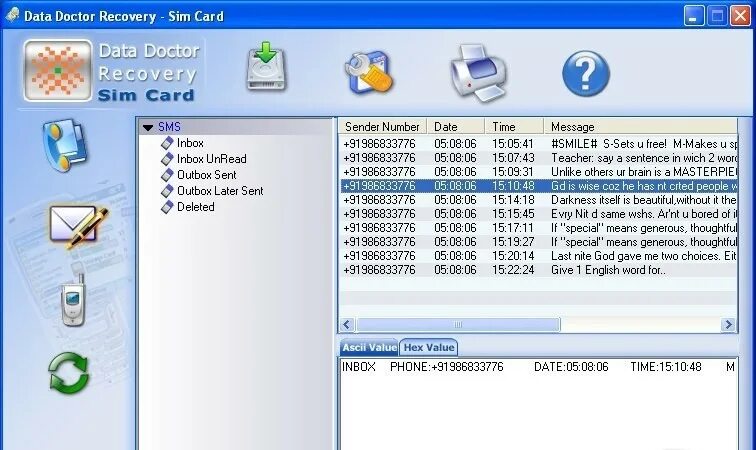
Task: Close the Data Doctor Recovery window
Action: click(740, 16)
